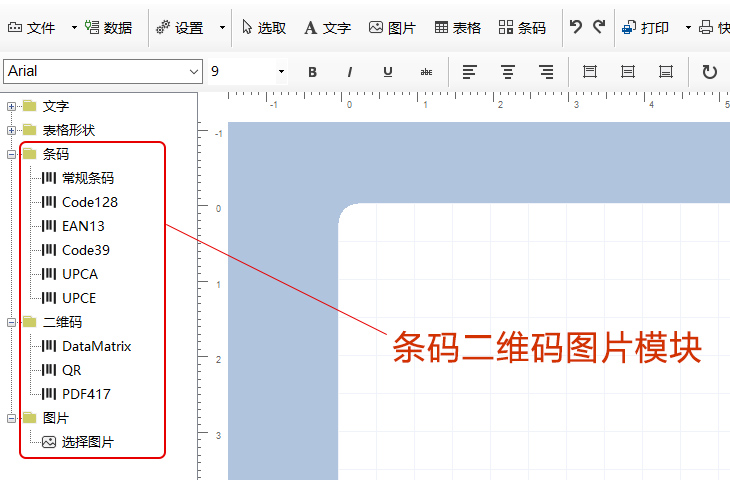The width and height of the screenshot is (730, 480).
Task: Click the redo arrow icon
Action: click(598, 27)
